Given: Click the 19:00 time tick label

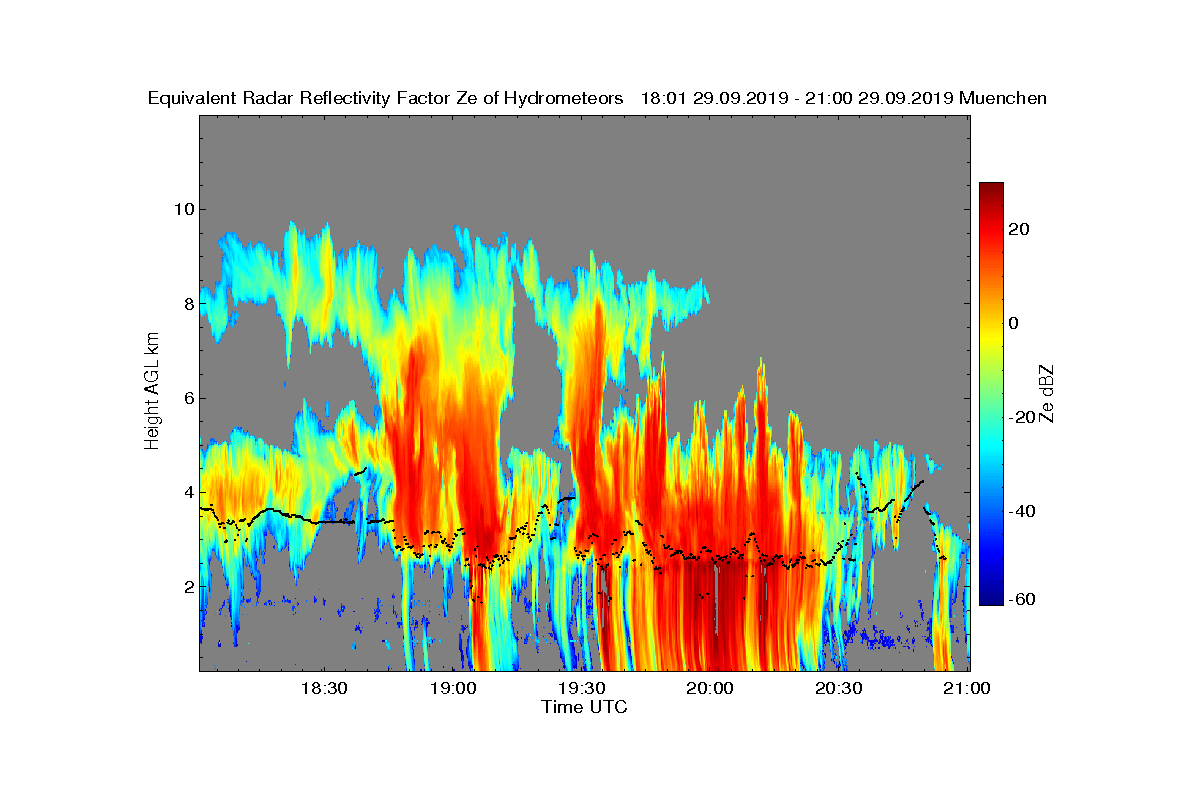Looking at the screenshot, I should pyautogui.click(x=452, y=688).
